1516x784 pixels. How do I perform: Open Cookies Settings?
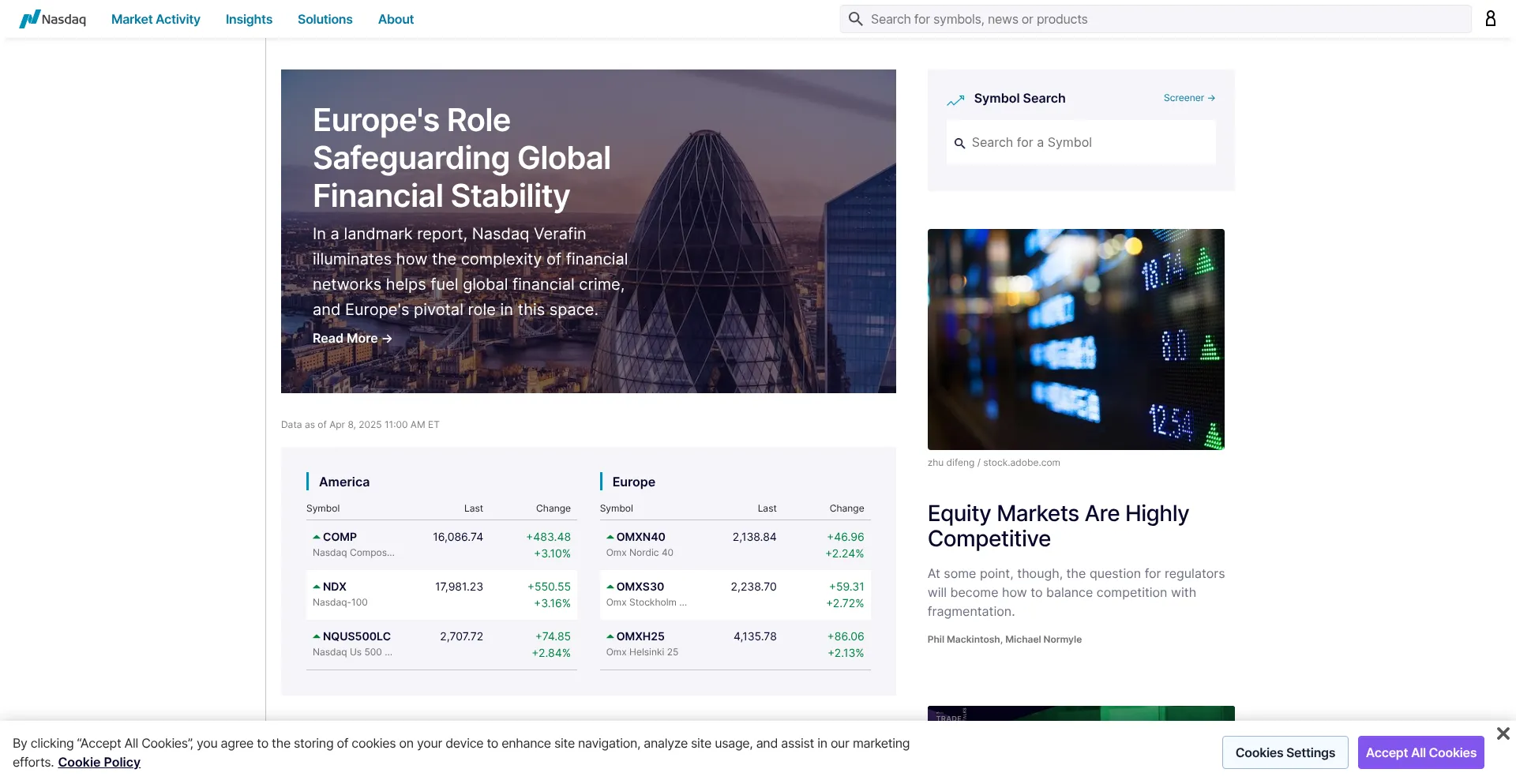point(1285,752)
